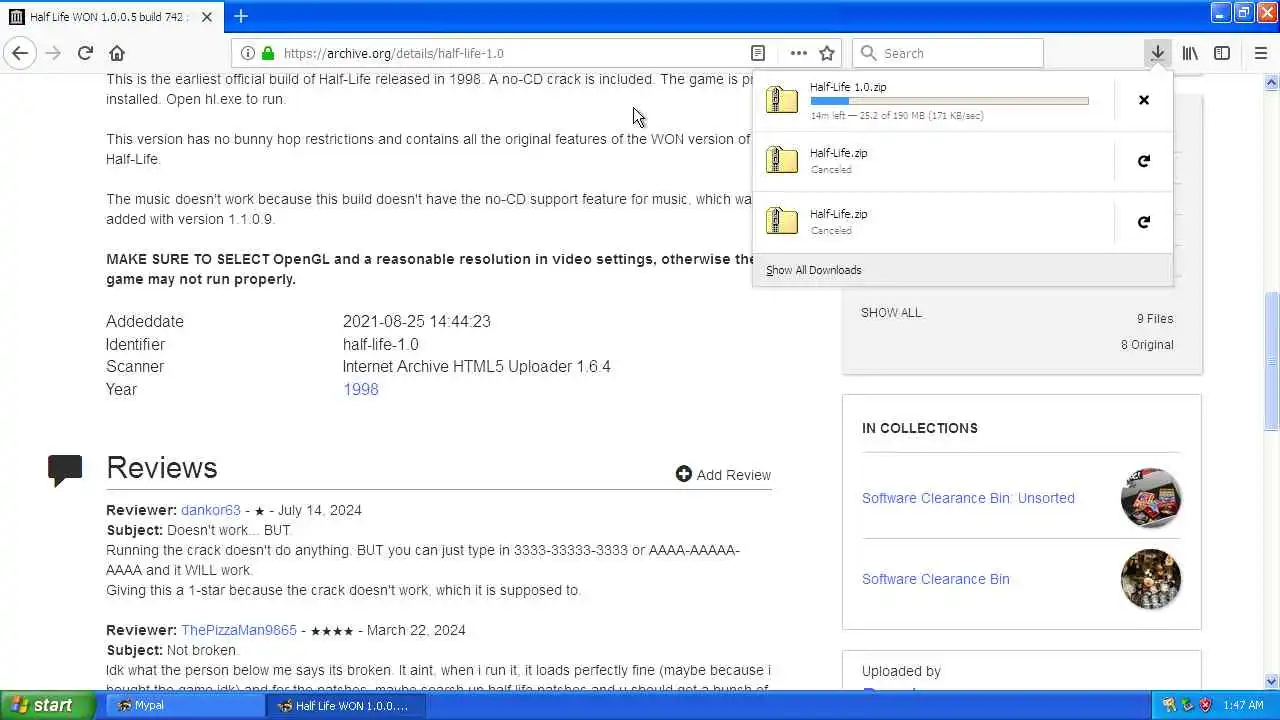The image size is (1280, 720).
Task: Click the Reviews heading
Action: [162, 468]
